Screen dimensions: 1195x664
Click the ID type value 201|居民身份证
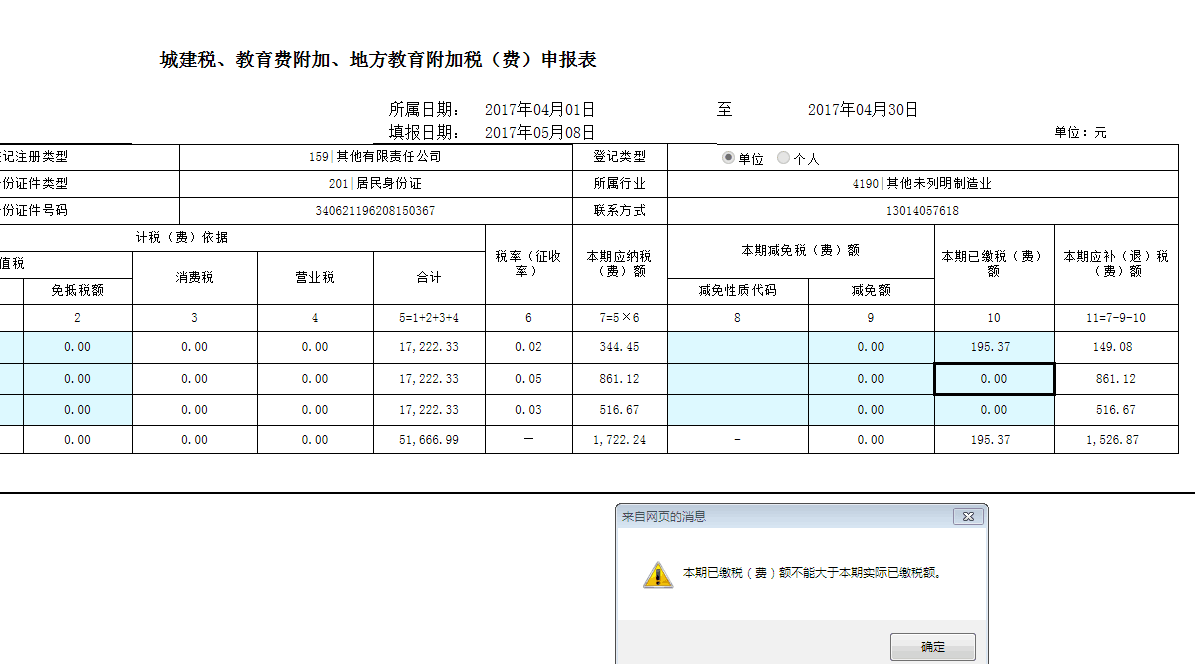click(x=375, y=184)
